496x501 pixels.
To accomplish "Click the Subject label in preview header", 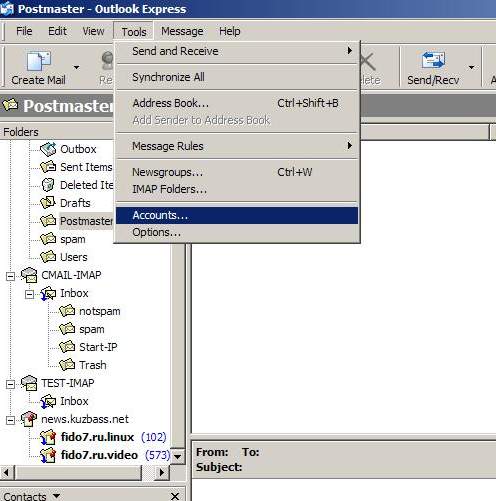I will pos(219,467).
